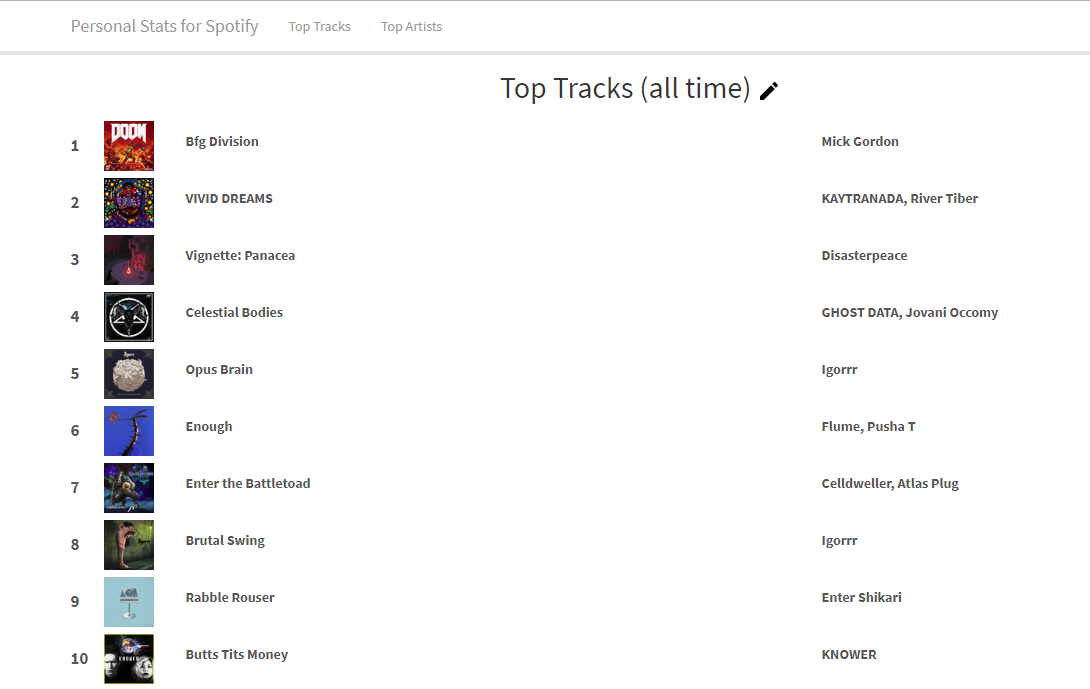This screenshot has width=1090, height=689.
Task: Go to Personal Stats for Spotify home
Action: tap(165, 26)
